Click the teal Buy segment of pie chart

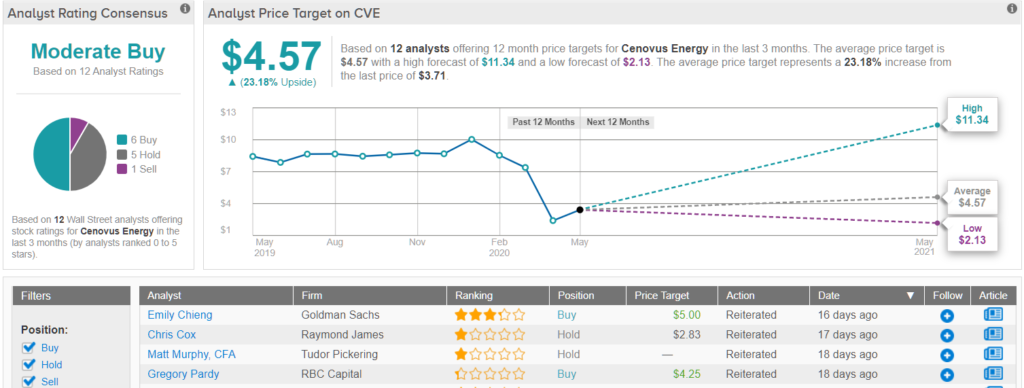(x=51, y=154)
